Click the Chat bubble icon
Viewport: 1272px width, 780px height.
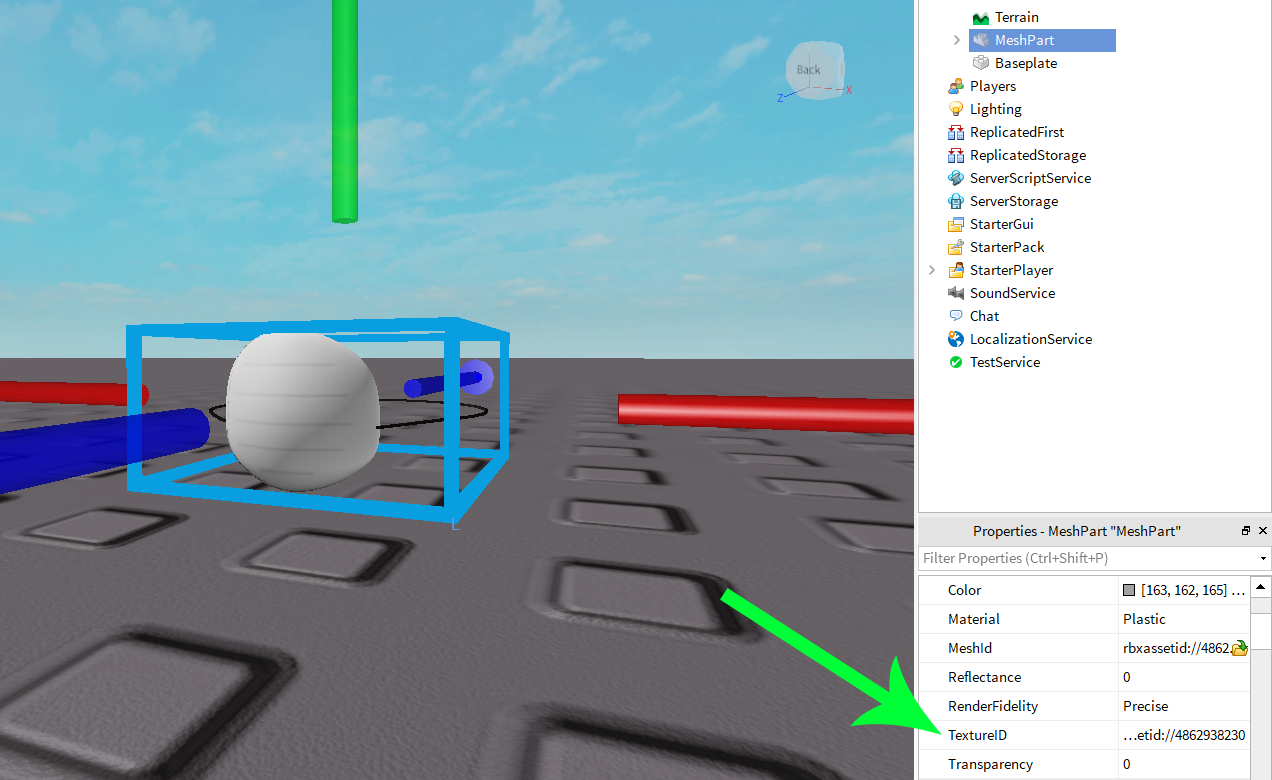[x=956, y=316]
